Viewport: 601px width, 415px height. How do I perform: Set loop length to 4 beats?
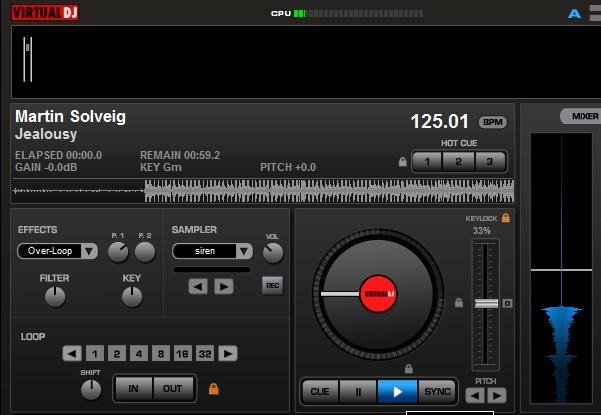(x=137, y=353)
